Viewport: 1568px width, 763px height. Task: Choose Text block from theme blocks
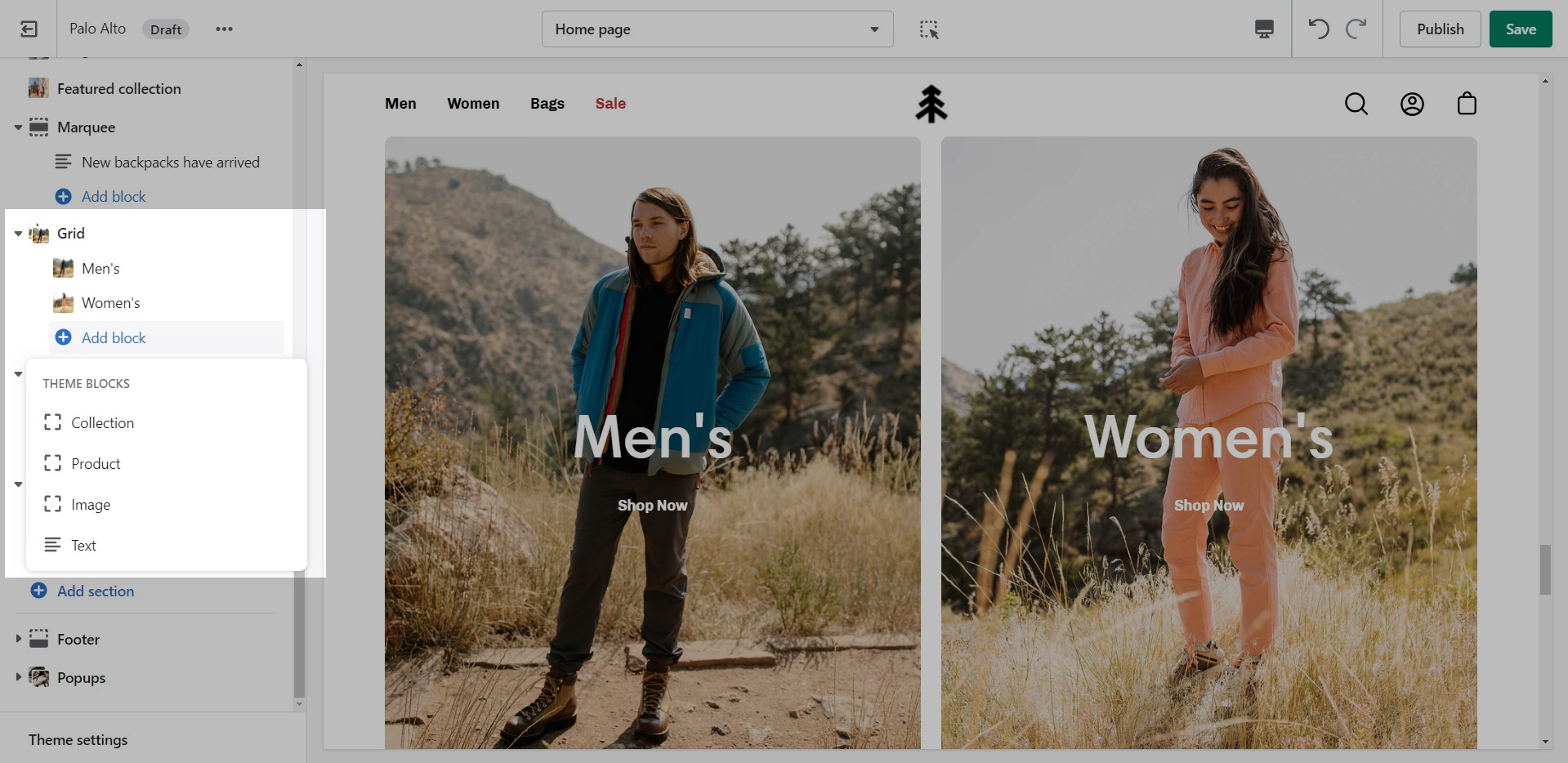point(83,545)
